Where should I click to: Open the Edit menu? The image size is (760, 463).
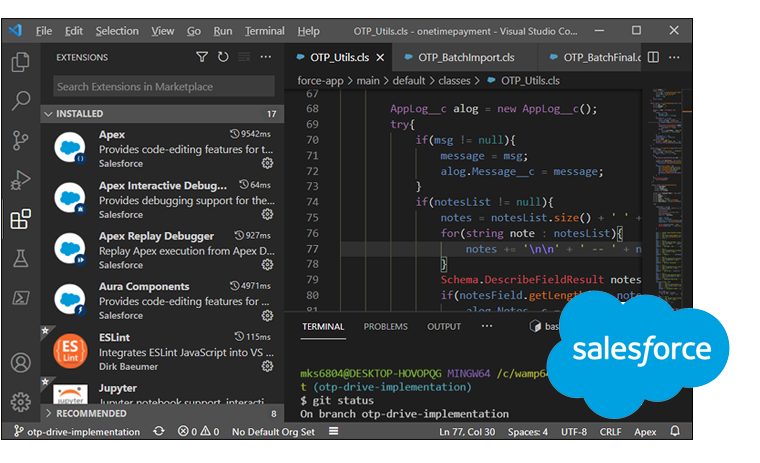74,31
